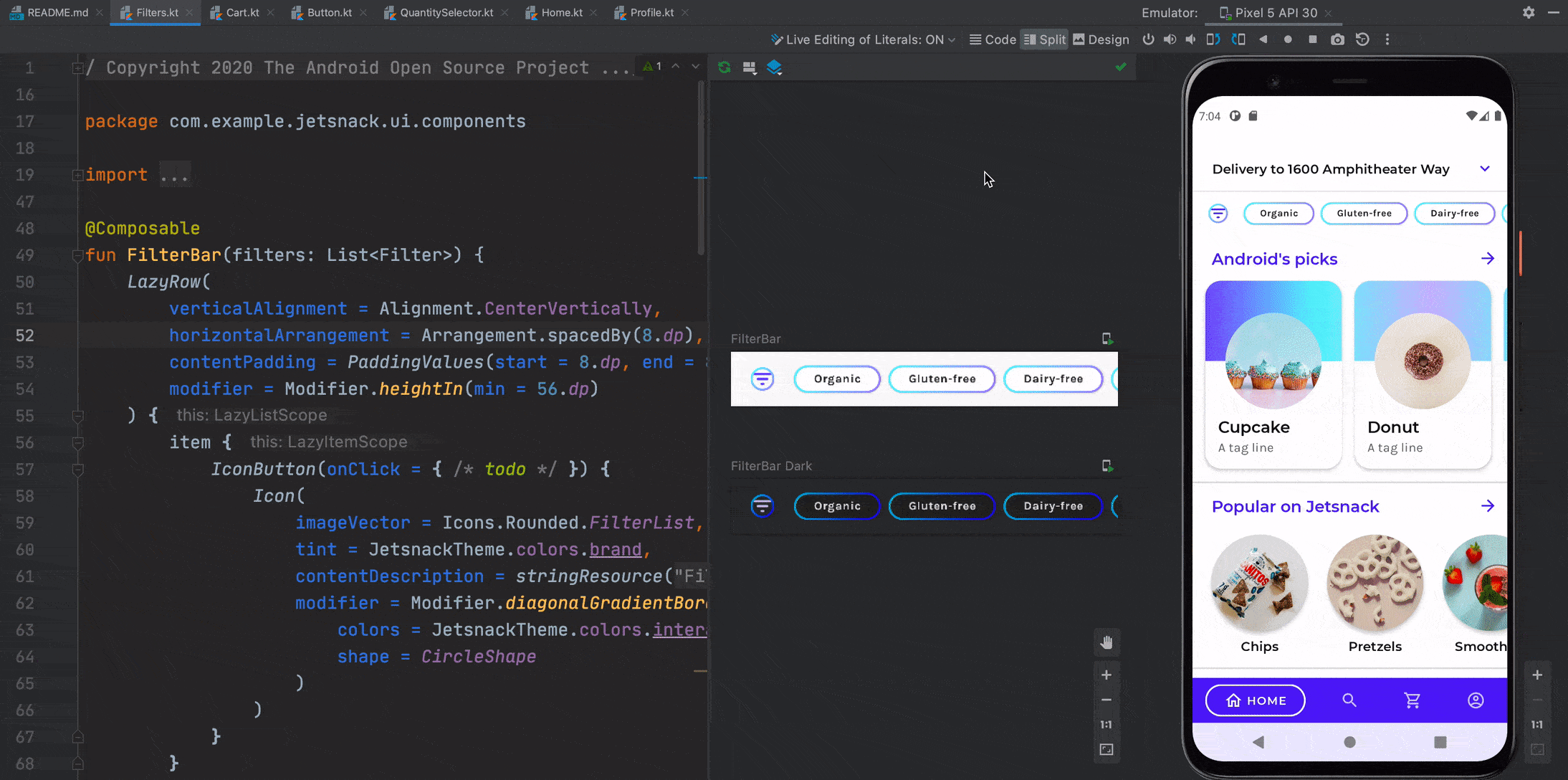
Task: Select the Filters.kt tab
Action: (x=155, y=13)
